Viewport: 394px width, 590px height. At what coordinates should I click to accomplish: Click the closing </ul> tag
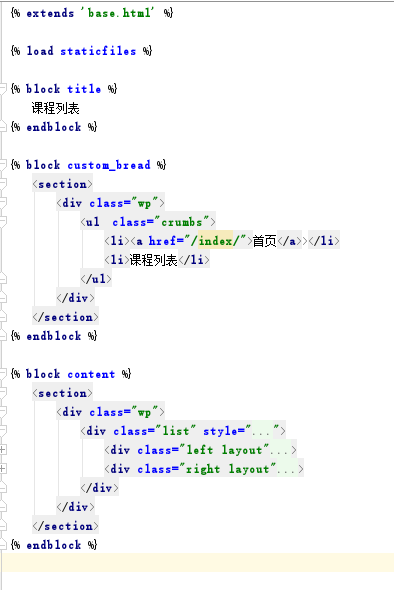point(96,279)
